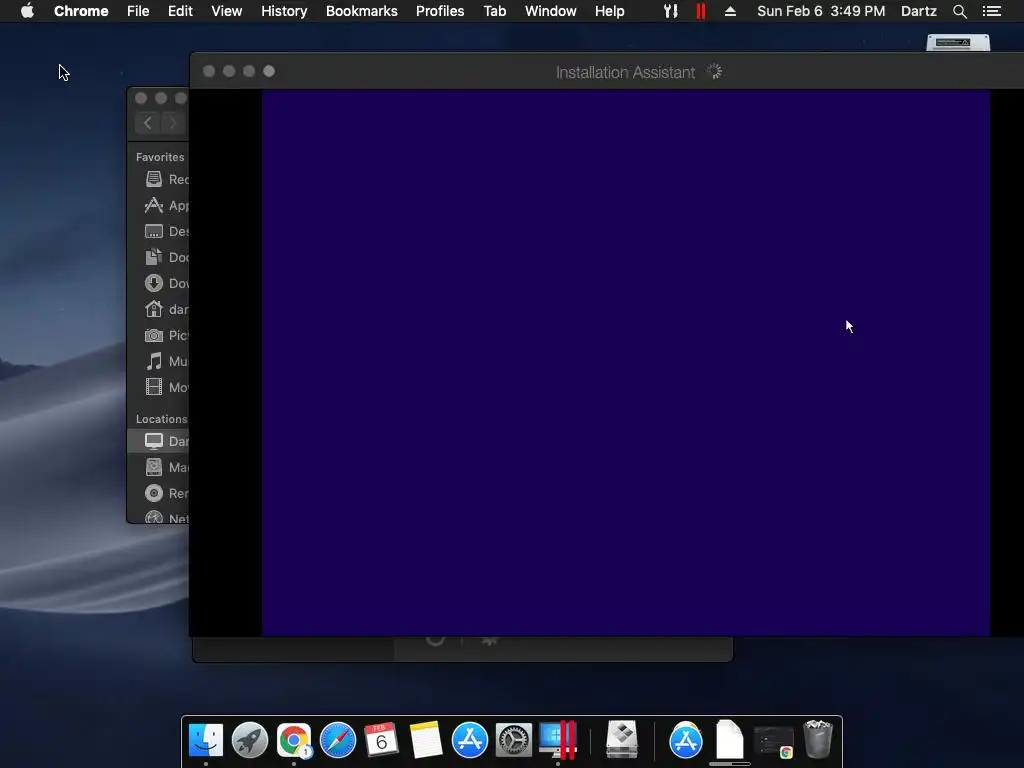The height and width of the screenshot is (768, 1024).
Task: Click the eject icon in menu bar
Action: click(x=730, y=11)
